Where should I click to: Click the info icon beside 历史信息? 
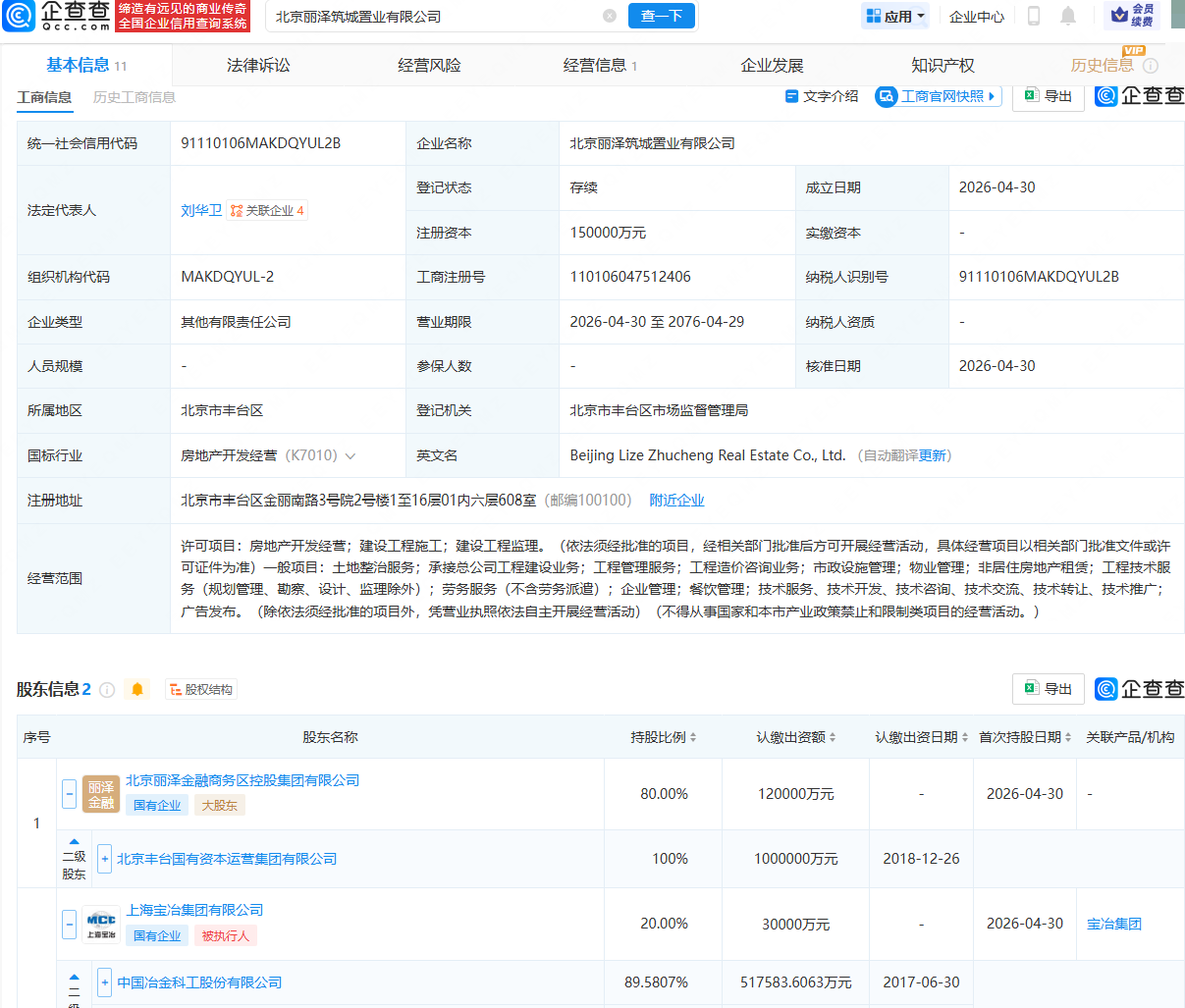pos(1151,66)
